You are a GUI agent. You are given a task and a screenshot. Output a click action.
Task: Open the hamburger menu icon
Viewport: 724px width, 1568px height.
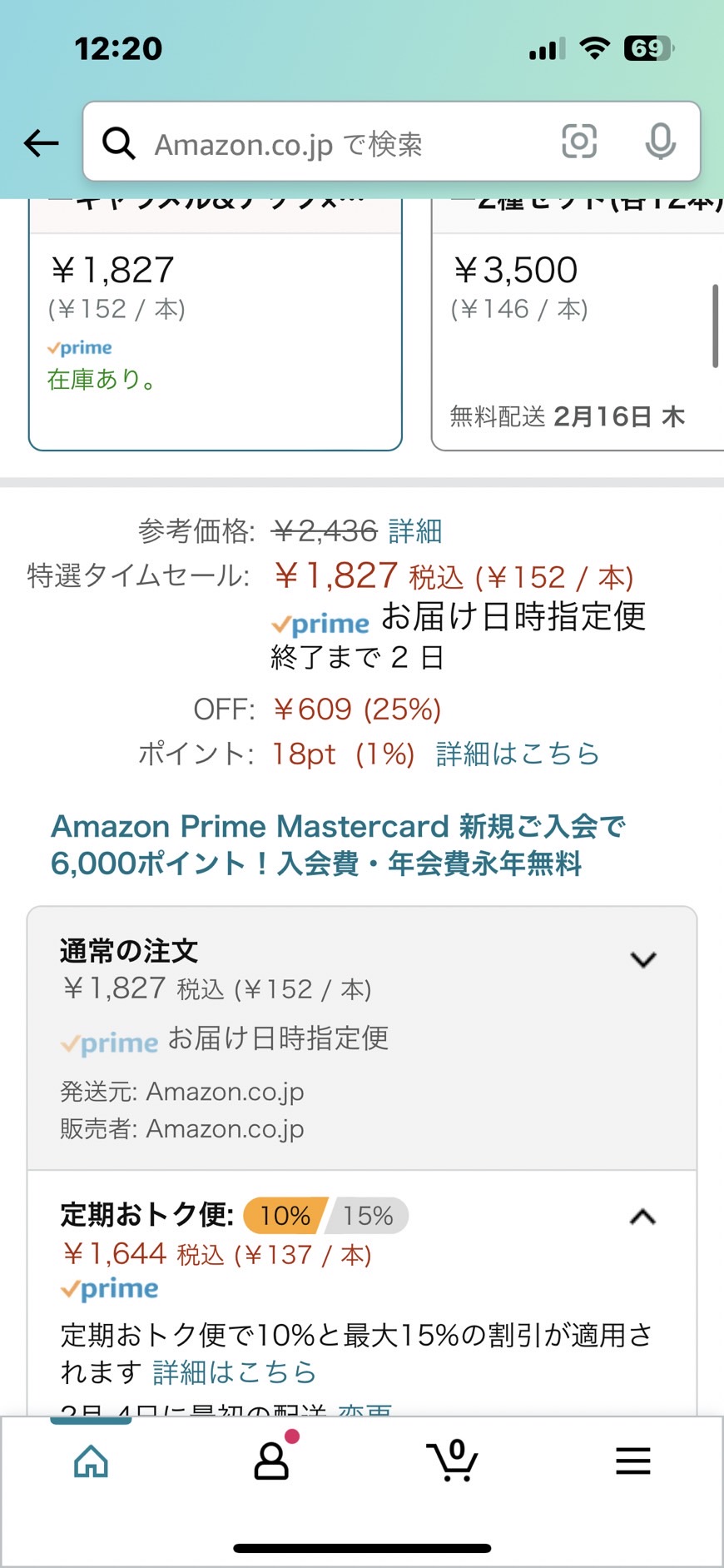[633, 1461]
